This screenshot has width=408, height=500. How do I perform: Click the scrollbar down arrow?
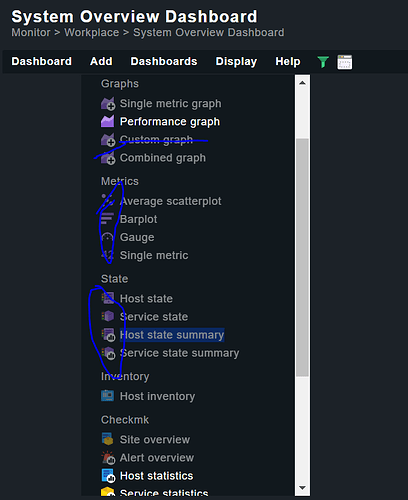point(302,488)
